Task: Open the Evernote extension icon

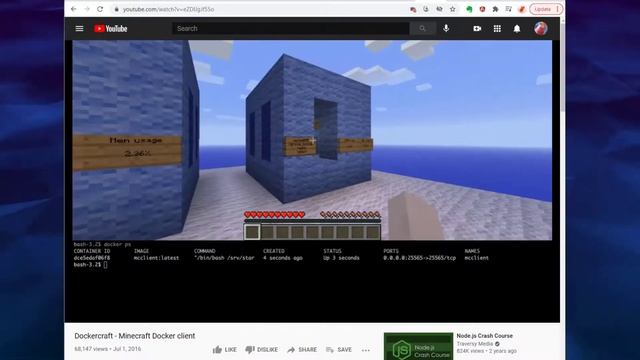Action: (x=469, y=9)
